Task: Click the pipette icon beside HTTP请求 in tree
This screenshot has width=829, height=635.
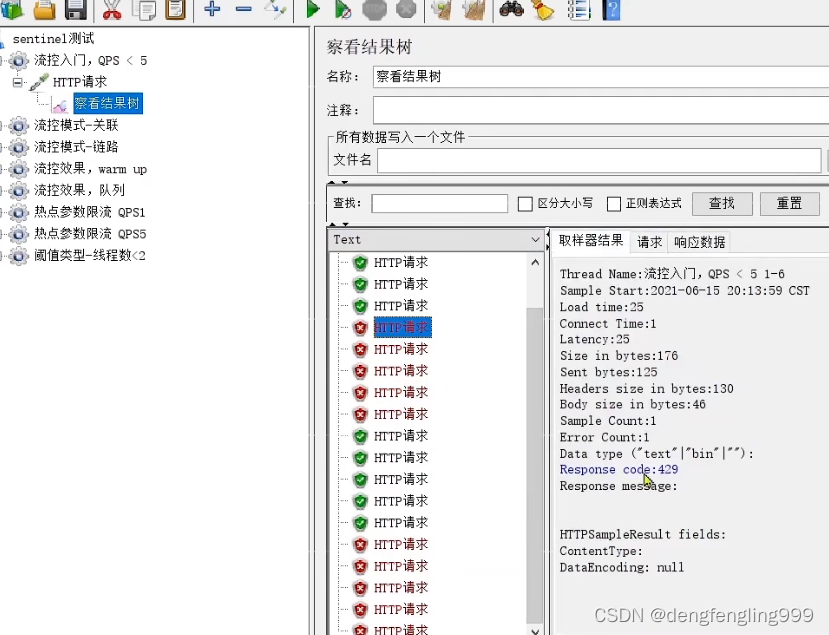Action: tap(39, 82)
